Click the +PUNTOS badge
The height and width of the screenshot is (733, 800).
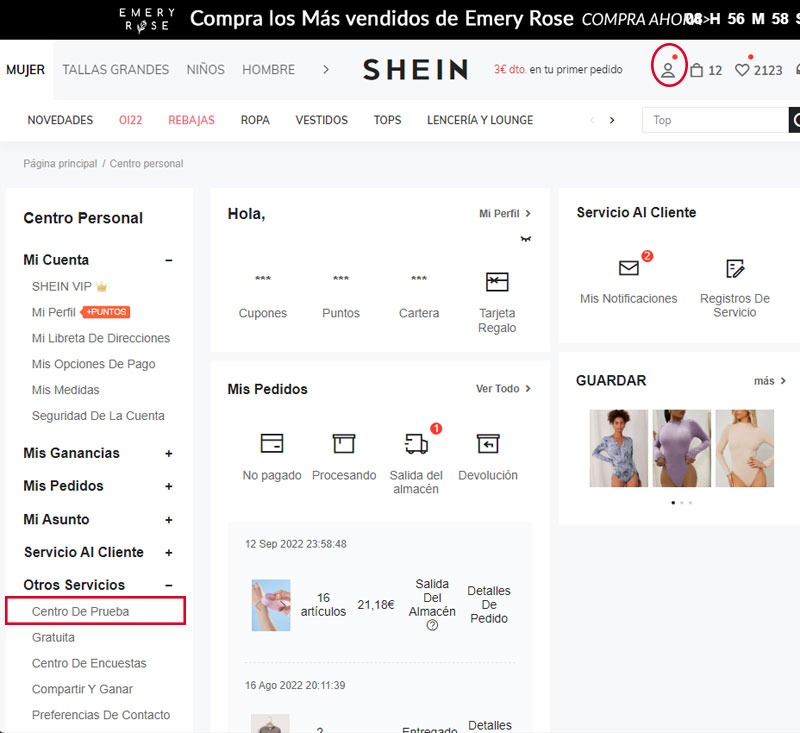106,312
